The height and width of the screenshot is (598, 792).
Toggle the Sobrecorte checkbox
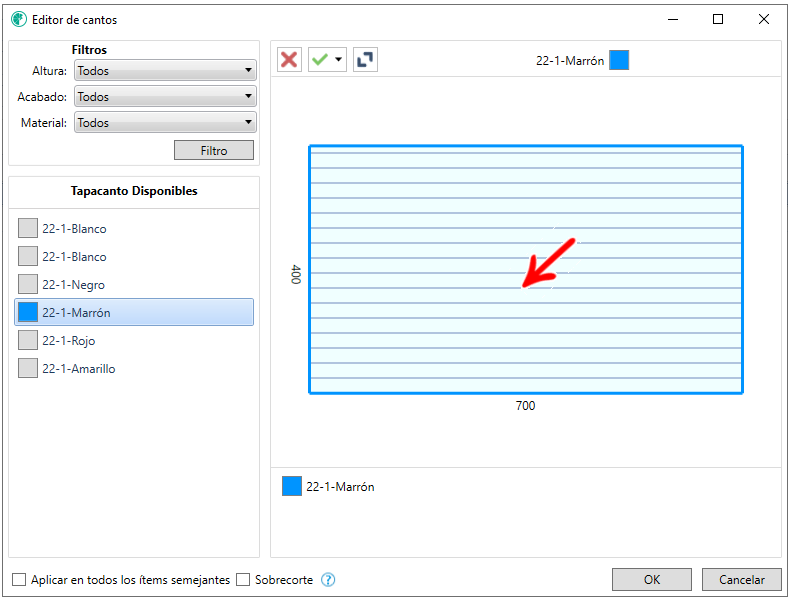point(243,579)
